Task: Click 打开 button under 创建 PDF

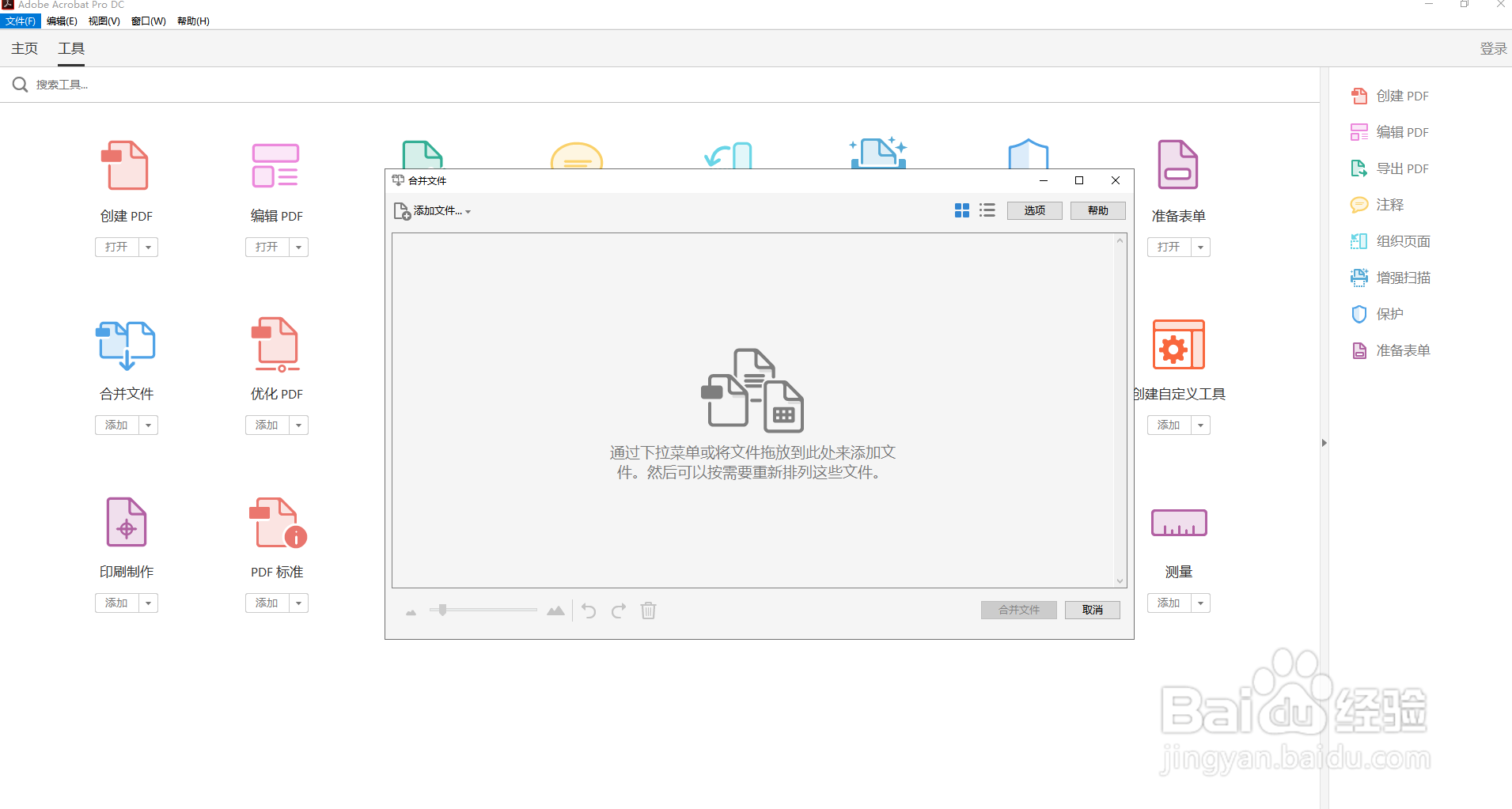Action: [x=117, y=248]
